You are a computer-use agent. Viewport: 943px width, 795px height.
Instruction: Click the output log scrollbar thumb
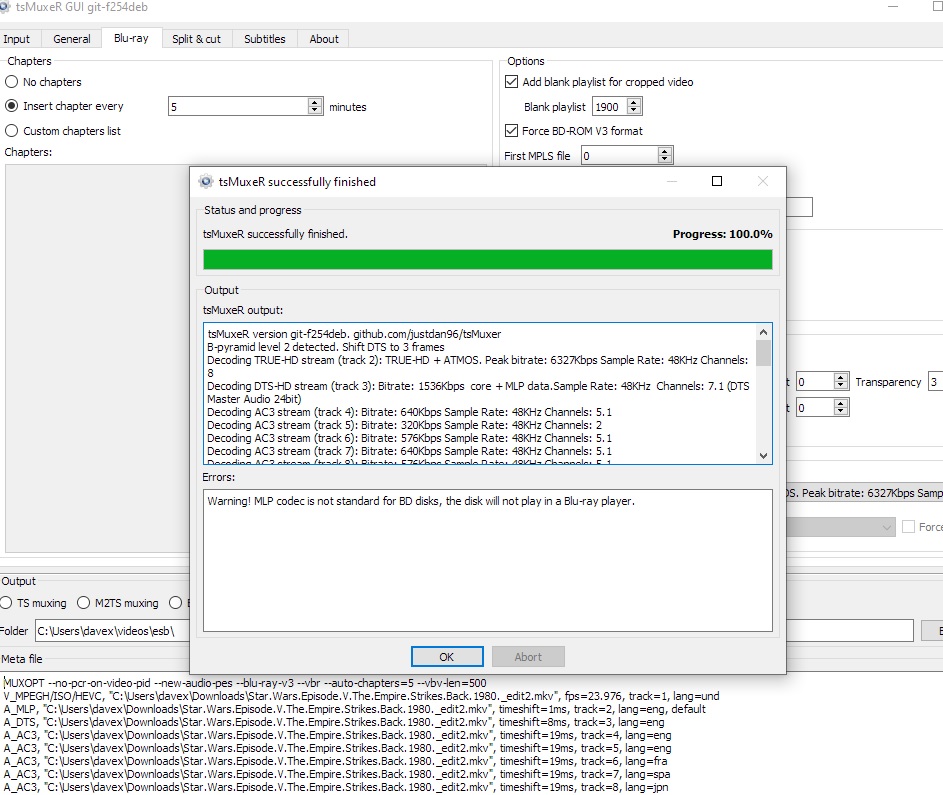tap(763, 352)
